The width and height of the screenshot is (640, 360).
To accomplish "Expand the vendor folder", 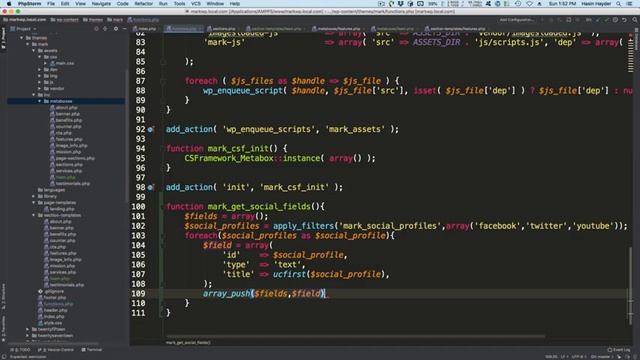I will click(x=40, y=89).
